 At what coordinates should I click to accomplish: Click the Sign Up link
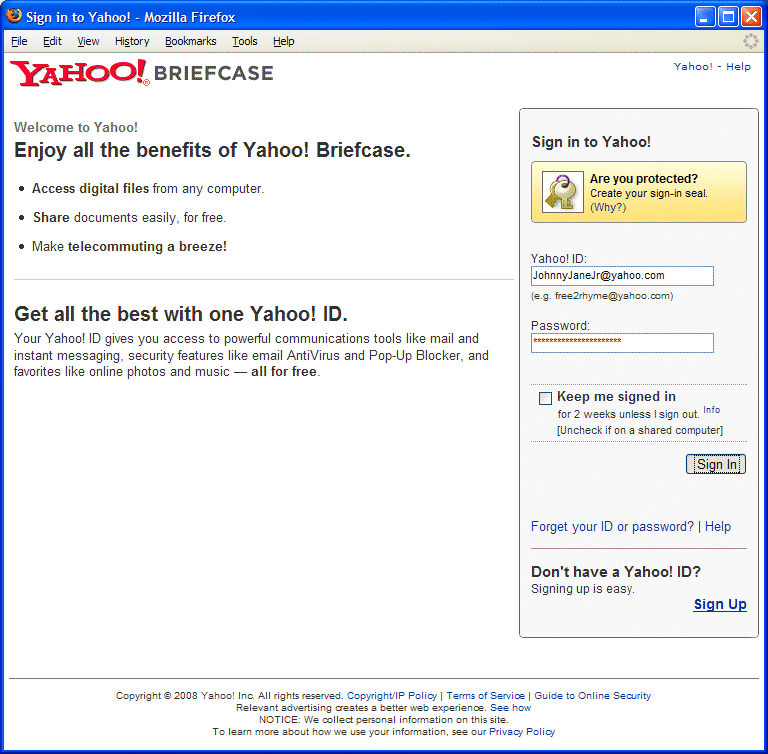(x=720, y=604)
